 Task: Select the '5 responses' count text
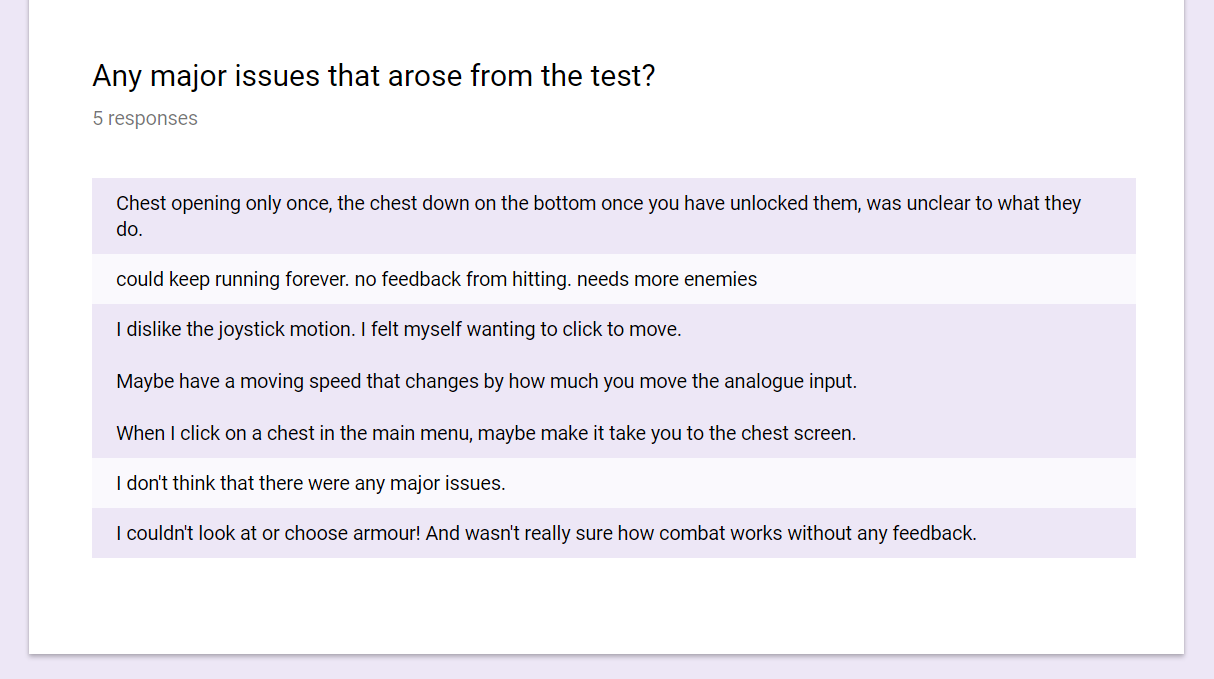(145, 118)
